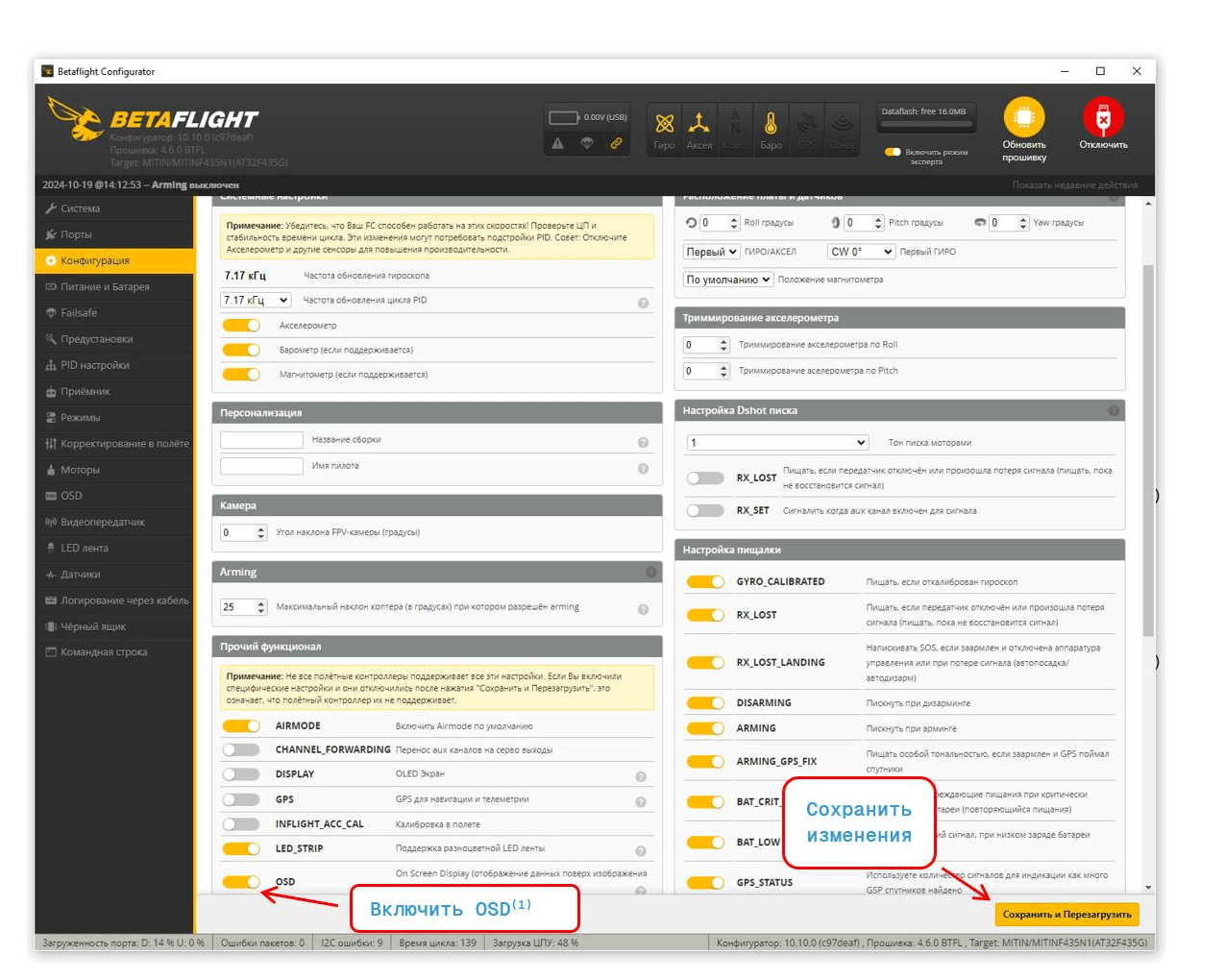Viewport: 1225px width, 980px height.
Task: Open the Питание и Батарея tab
Action: coord(114,286)
